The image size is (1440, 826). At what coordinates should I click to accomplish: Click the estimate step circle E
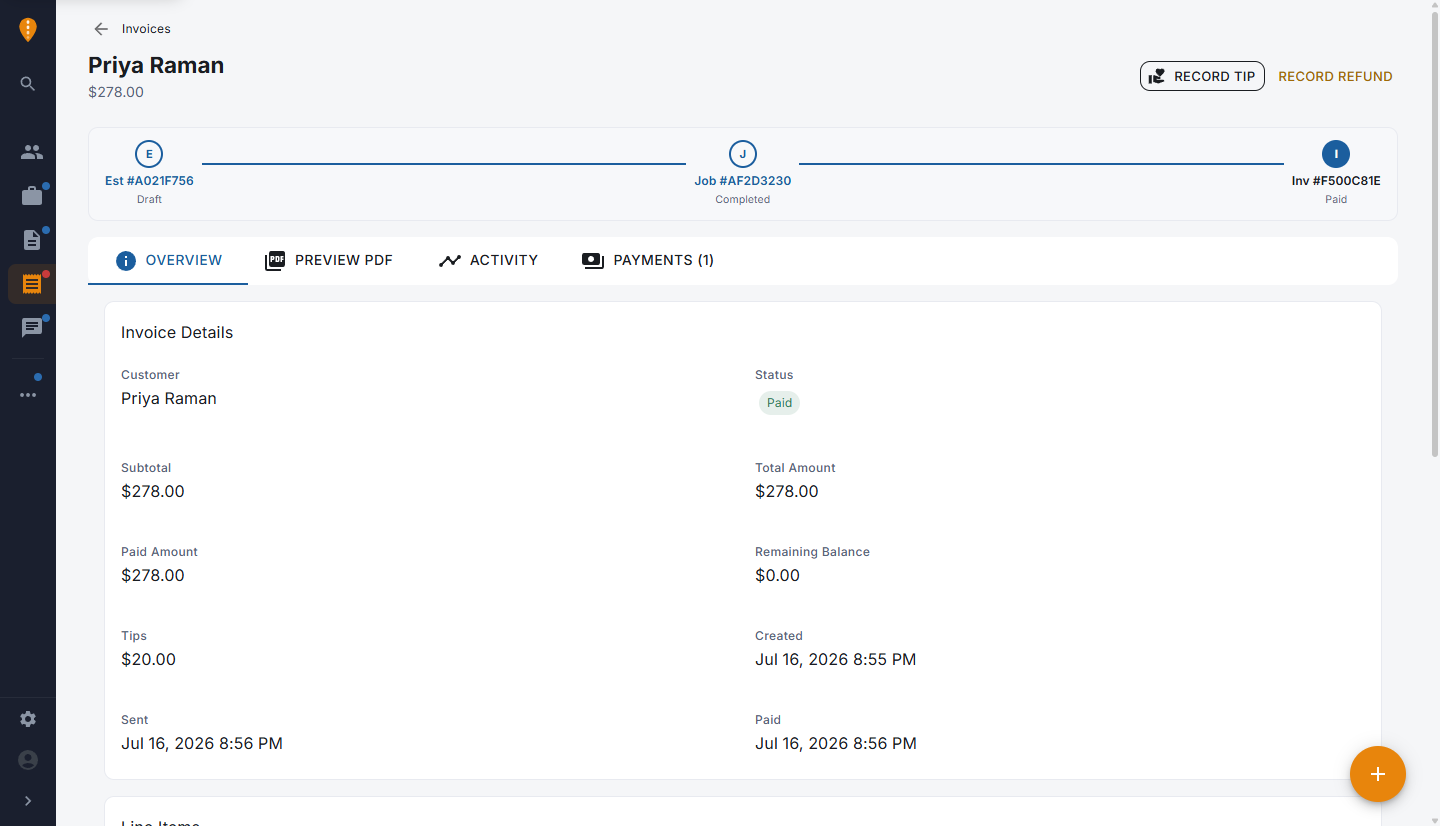149,154
